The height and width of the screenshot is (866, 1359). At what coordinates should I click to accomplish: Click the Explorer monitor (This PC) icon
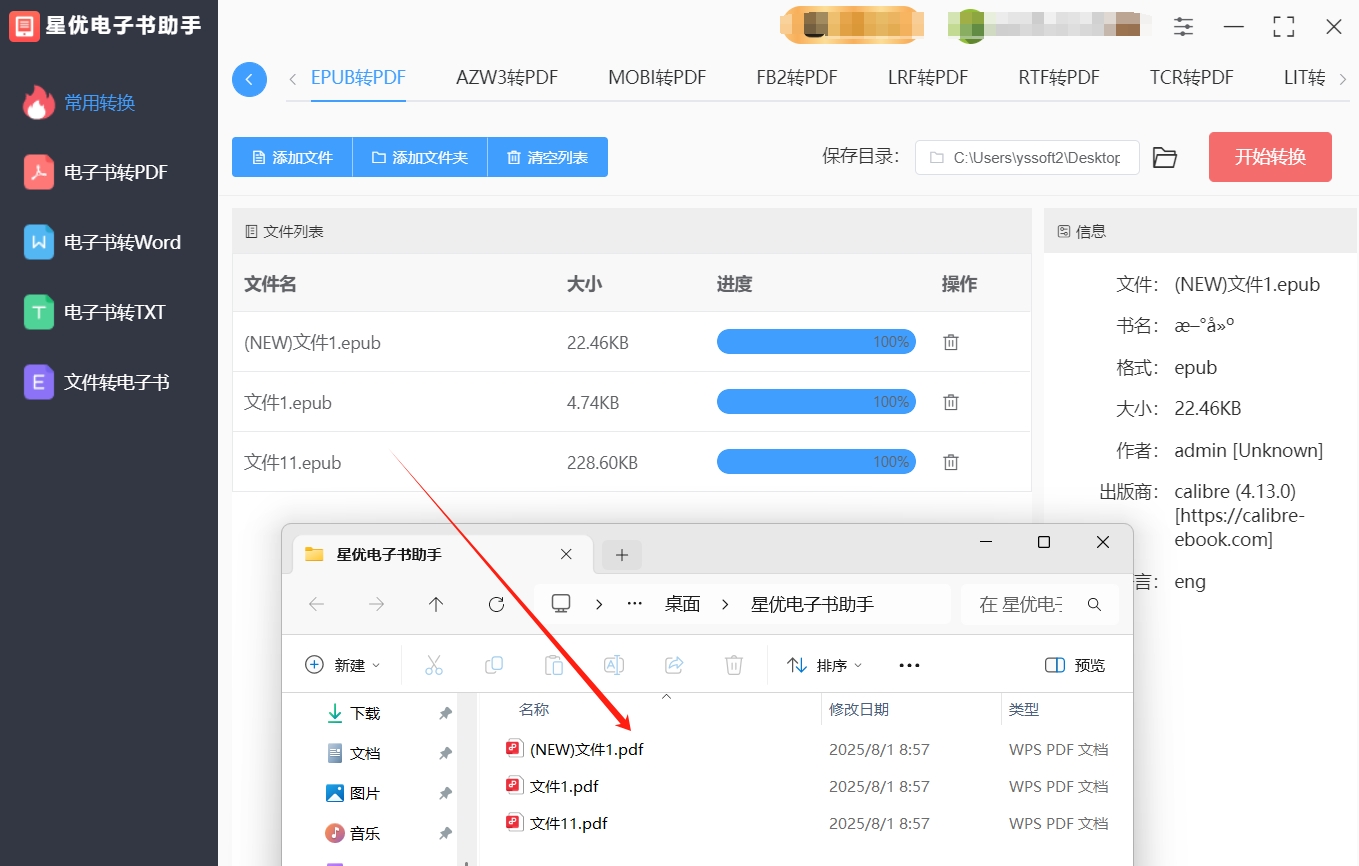coord(561,604)
